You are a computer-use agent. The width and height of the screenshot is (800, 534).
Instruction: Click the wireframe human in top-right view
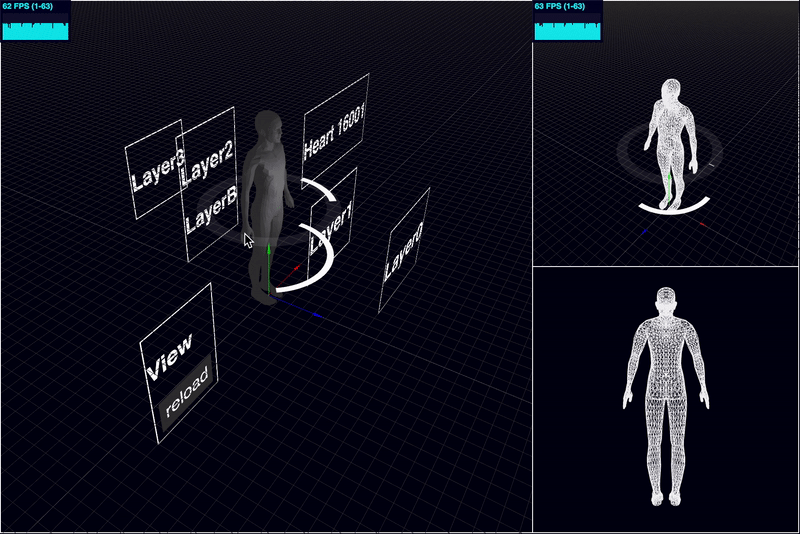670,144
